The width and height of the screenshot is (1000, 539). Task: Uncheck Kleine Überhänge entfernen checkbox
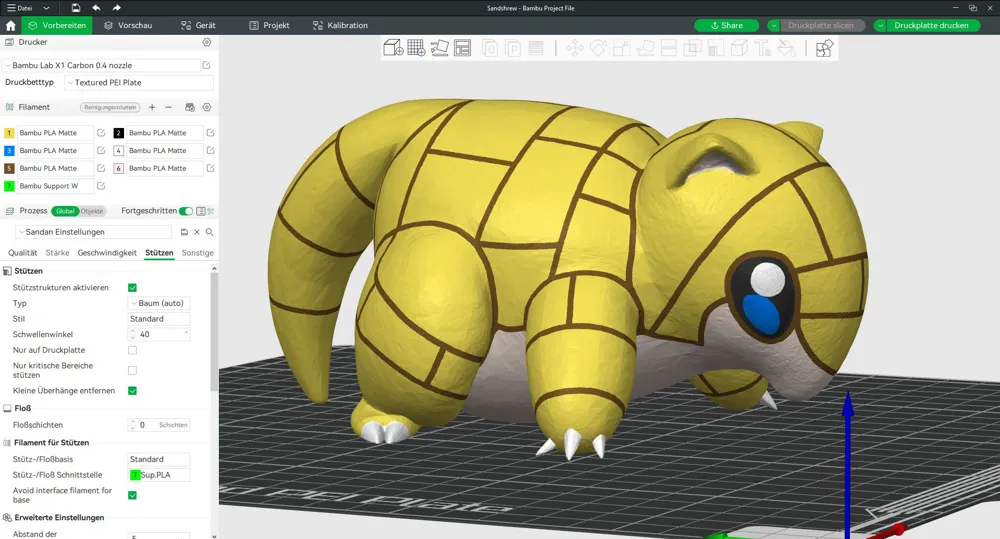coord(133,390)
